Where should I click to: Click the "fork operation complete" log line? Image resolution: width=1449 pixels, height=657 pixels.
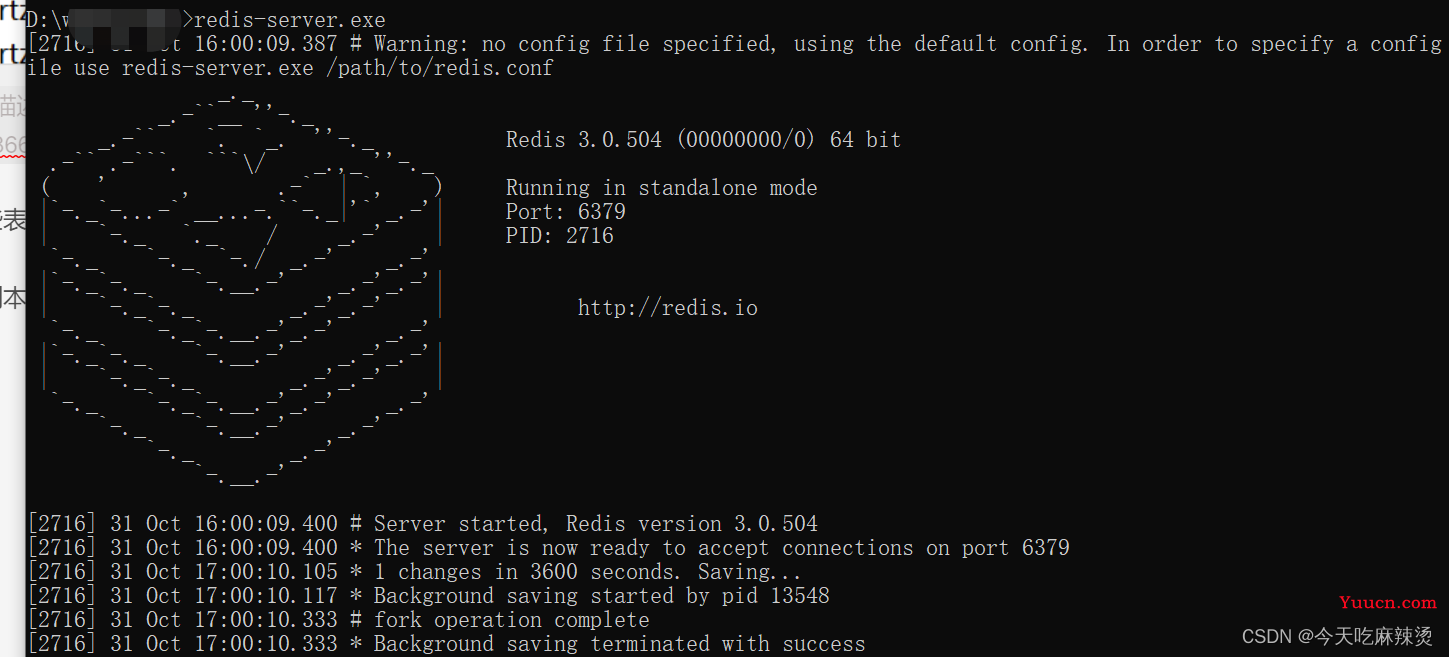point(339,620)
